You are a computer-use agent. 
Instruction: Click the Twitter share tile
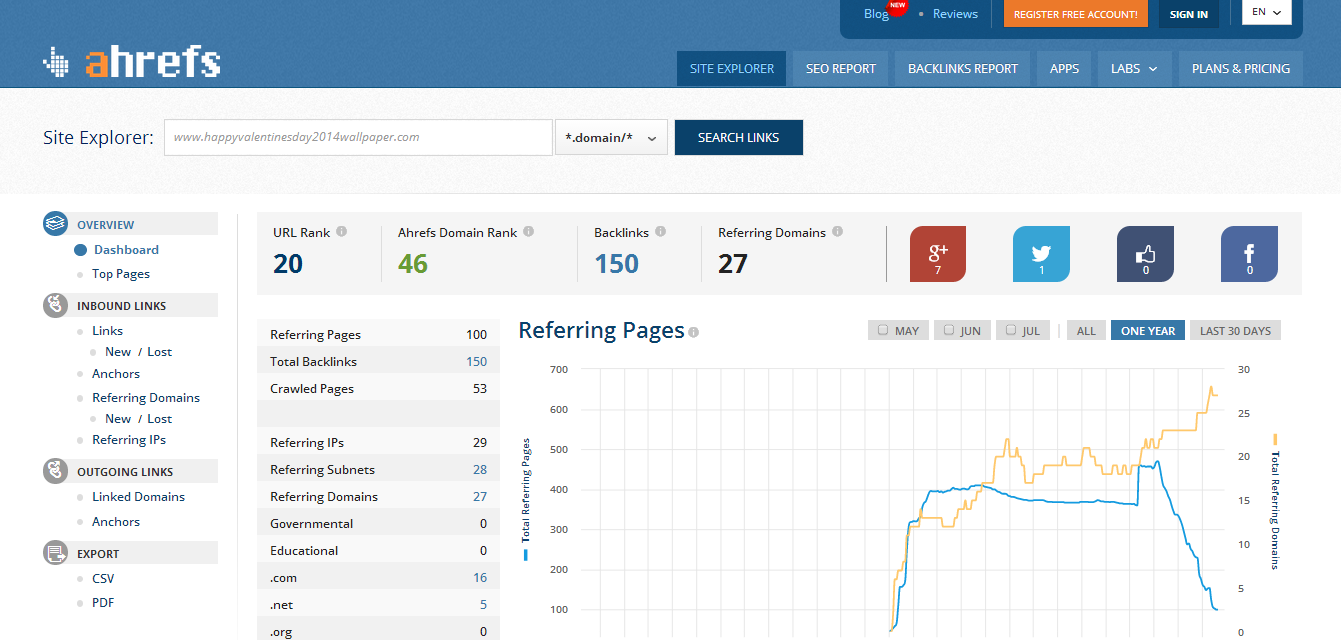coord(1042,254)
